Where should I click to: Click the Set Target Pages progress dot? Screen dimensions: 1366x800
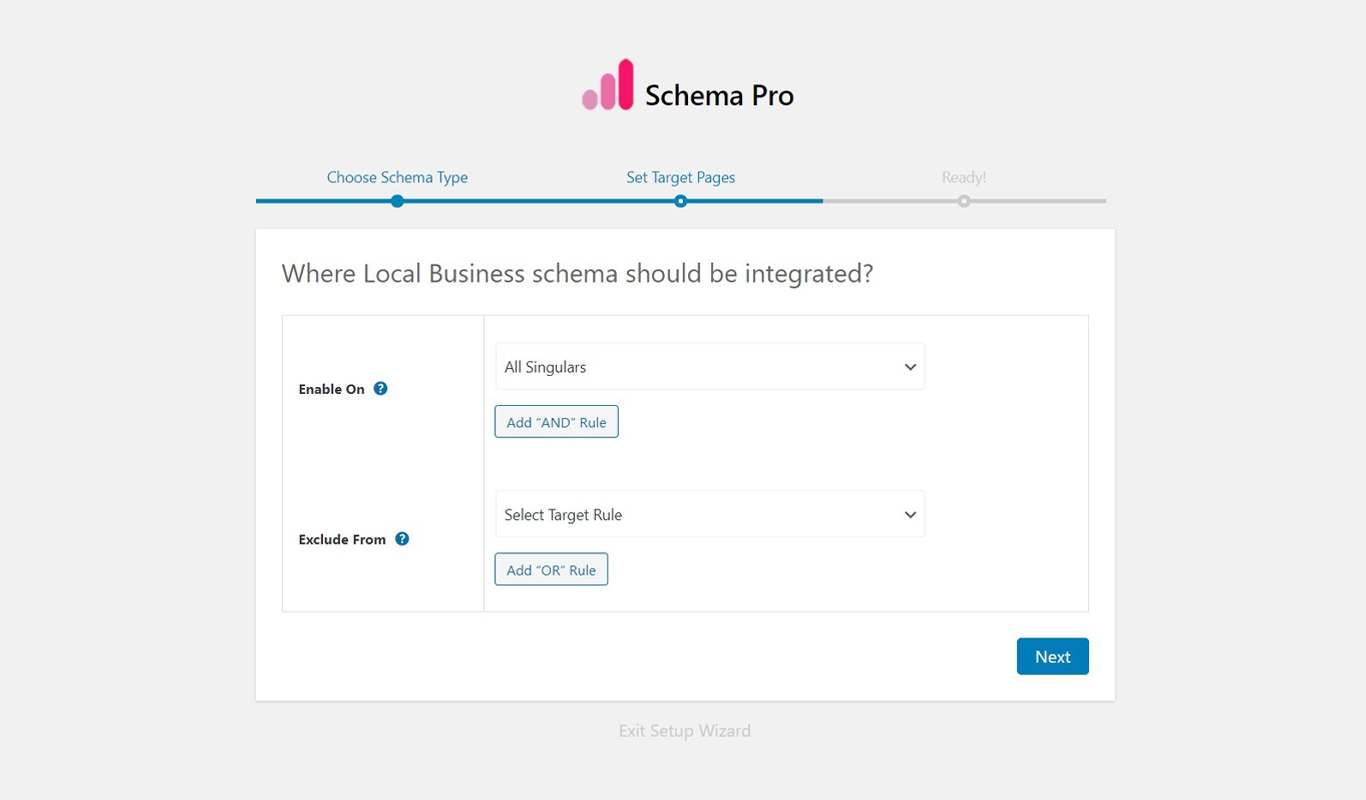pos(681,200)
